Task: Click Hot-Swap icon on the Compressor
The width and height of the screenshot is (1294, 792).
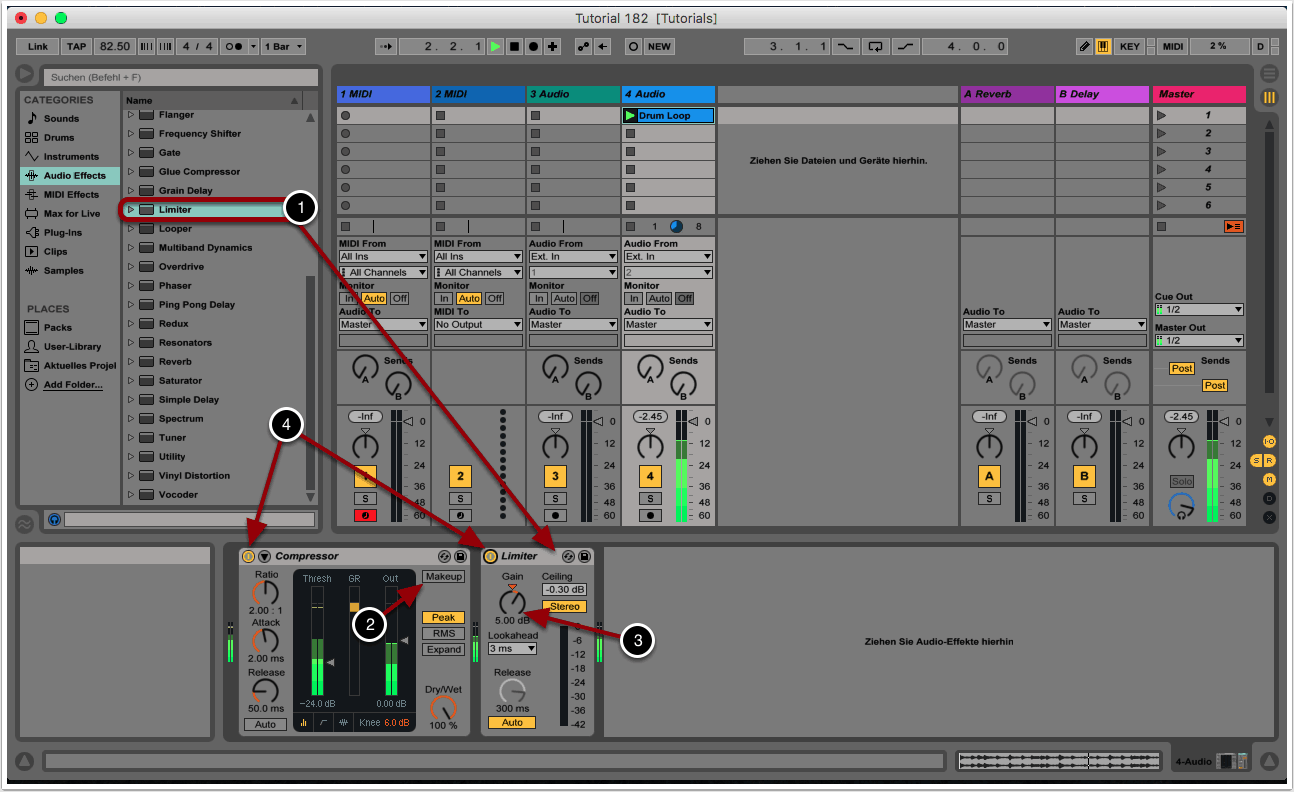Action: pyautogui.click(x=444, y=556)
